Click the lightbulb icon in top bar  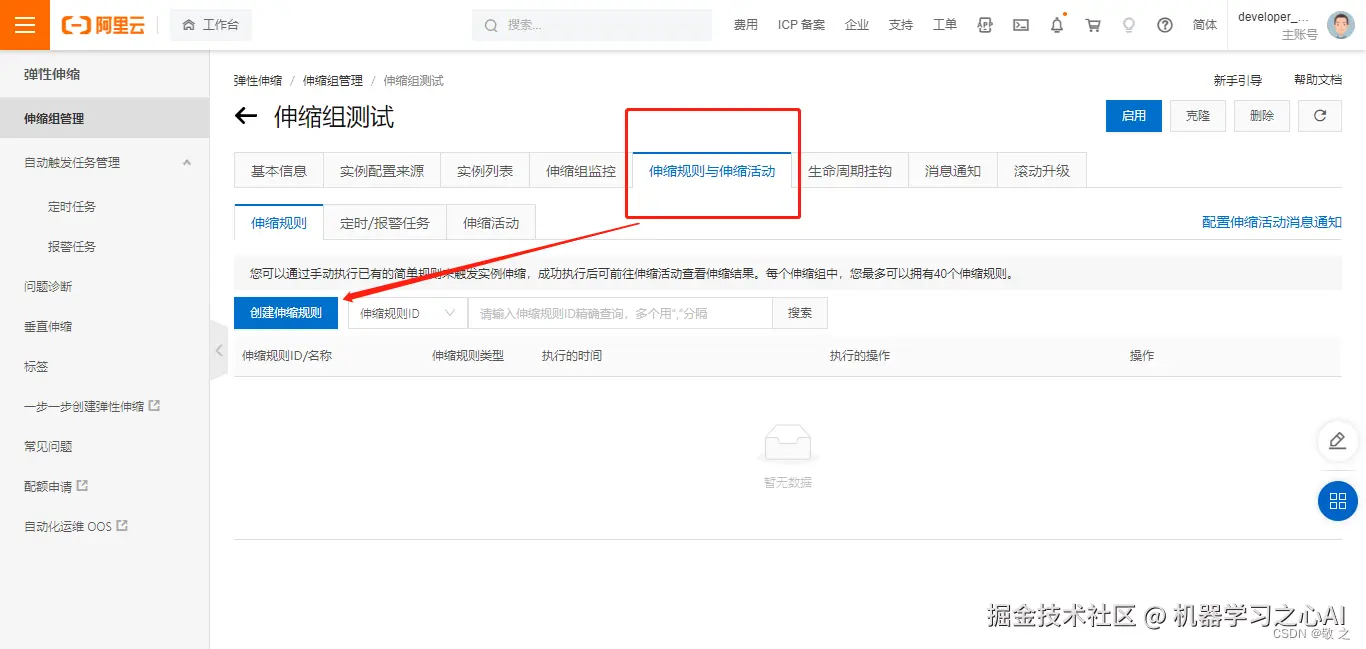(1128, 24)
